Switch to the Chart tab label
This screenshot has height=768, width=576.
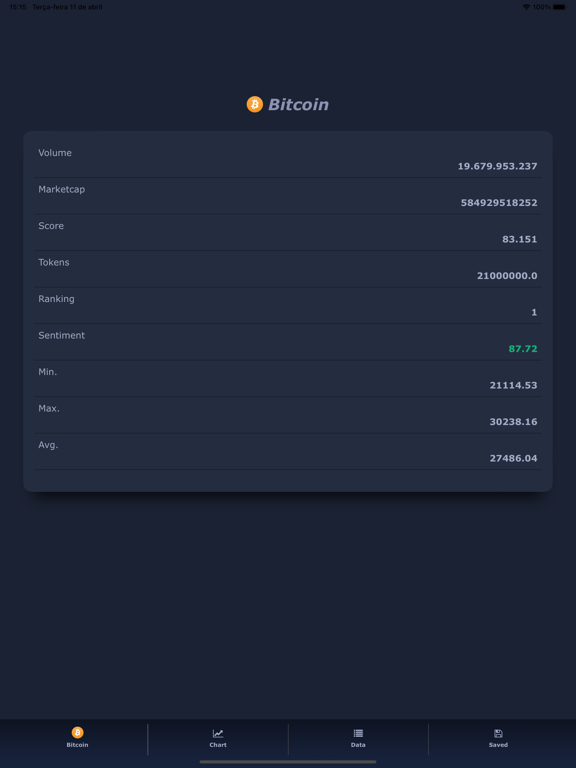218,744
